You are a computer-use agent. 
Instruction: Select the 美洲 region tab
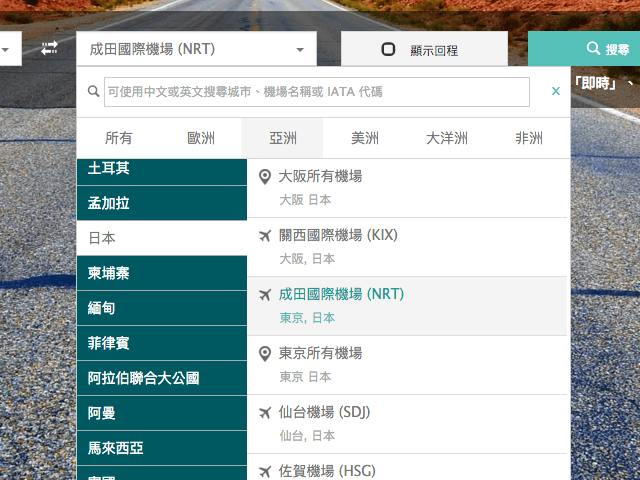click(365, 138)
